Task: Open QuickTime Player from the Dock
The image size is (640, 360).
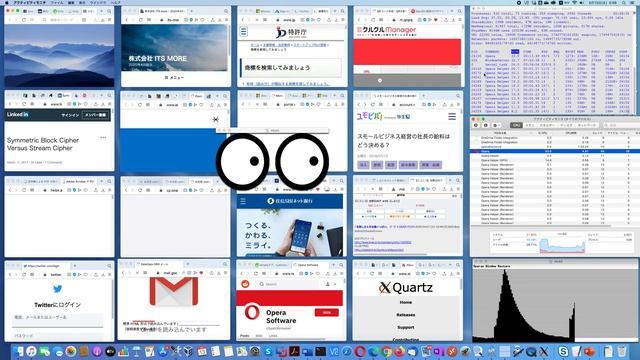Action: click(531, 351)
